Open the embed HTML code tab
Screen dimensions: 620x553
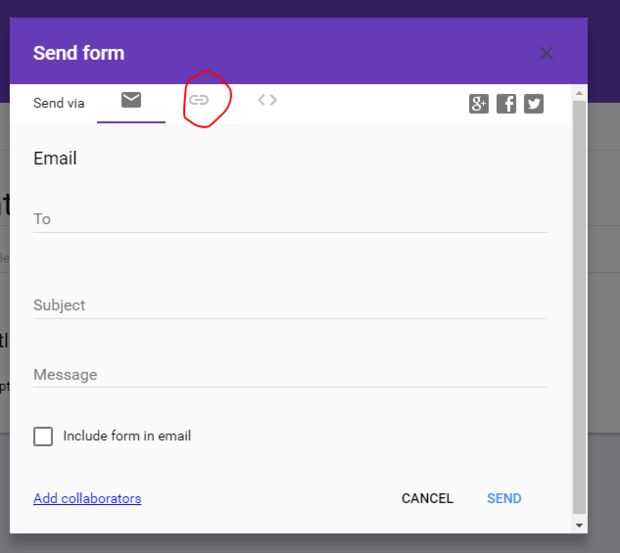(x=267, y=100)
